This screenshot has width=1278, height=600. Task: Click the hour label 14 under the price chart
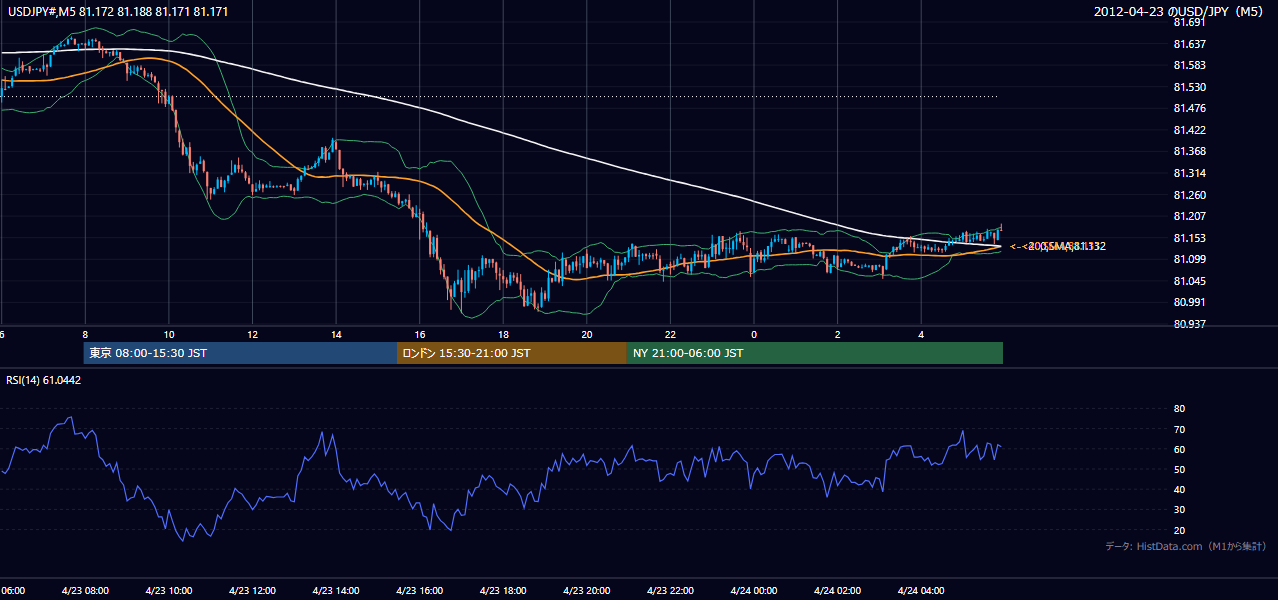336,335
